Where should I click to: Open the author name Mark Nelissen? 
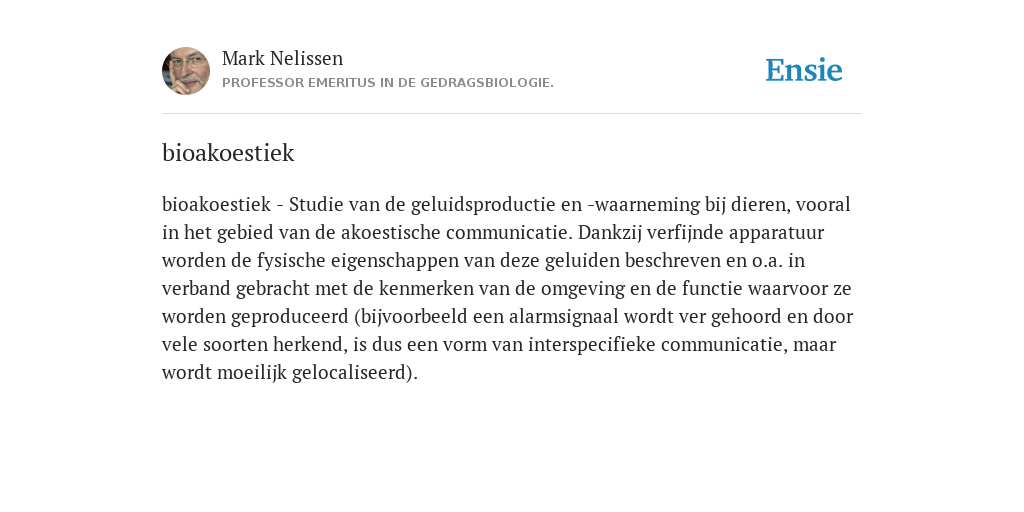[282, 58]
